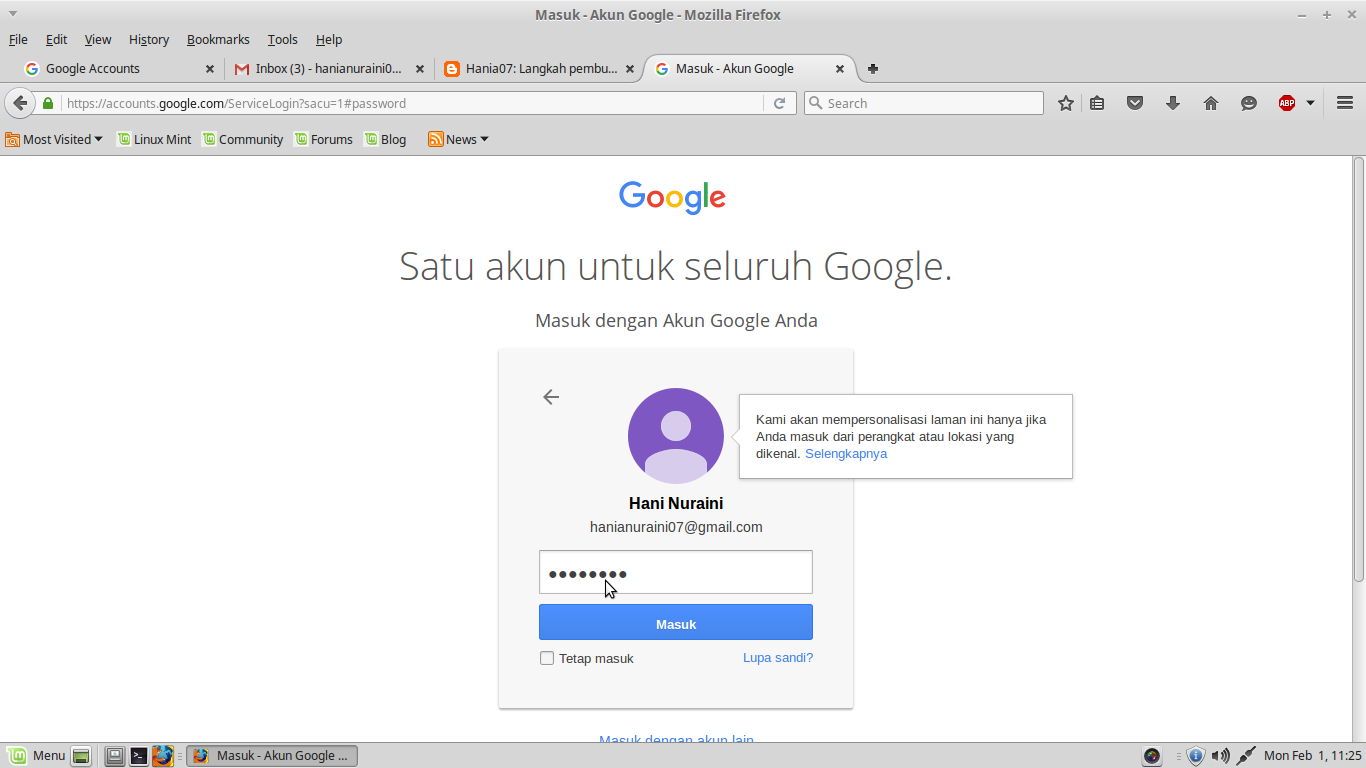
Task: Click the camera lens tray icon
Action: 1152,756
